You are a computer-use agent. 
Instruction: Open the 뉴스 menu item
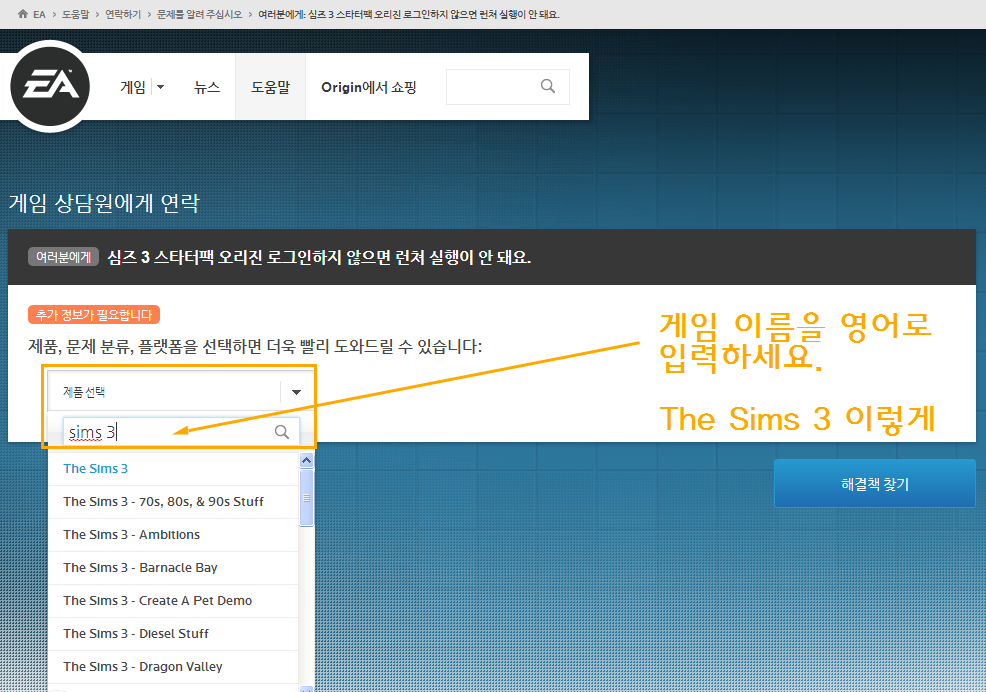point(207,87)
